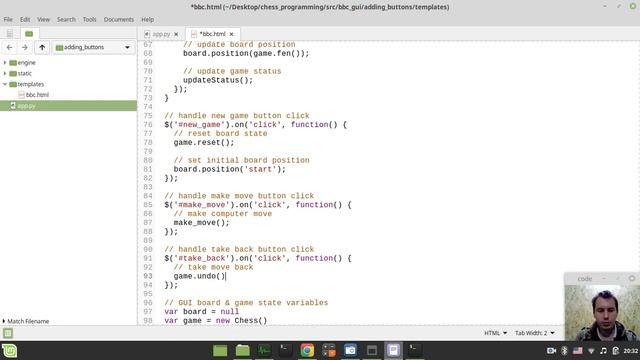This screenshot has height=360, width=640.
Task: Click the updateStatus(); line
Action: click(x=218, y=80)
